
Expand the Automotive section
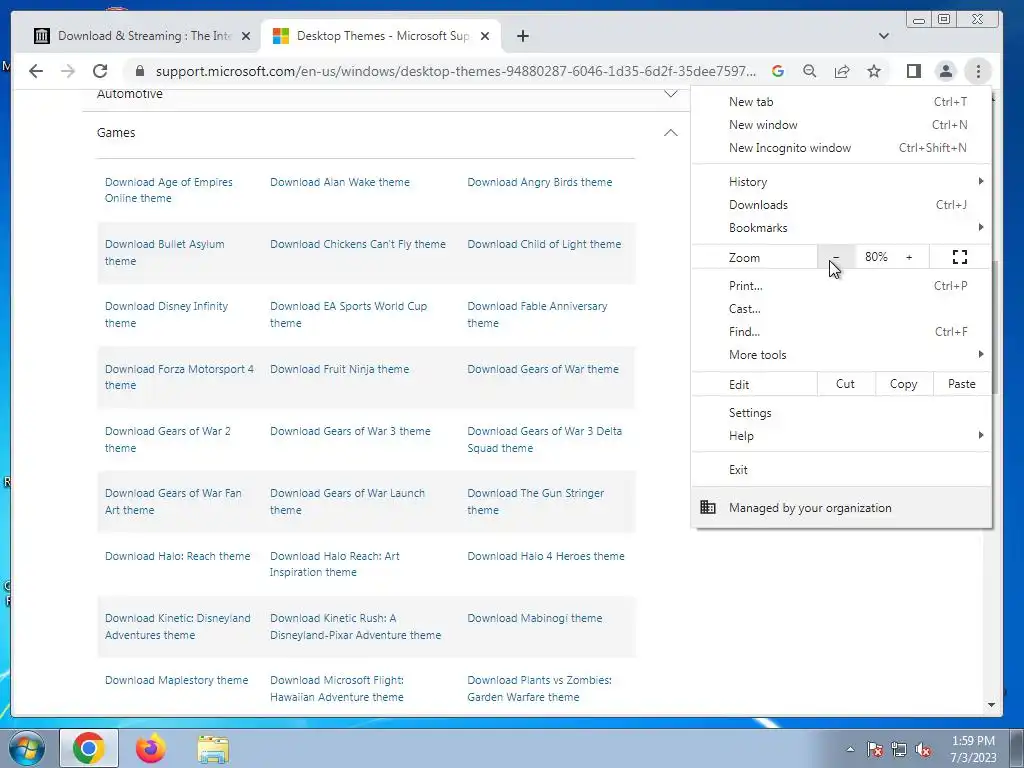point(671,93)
